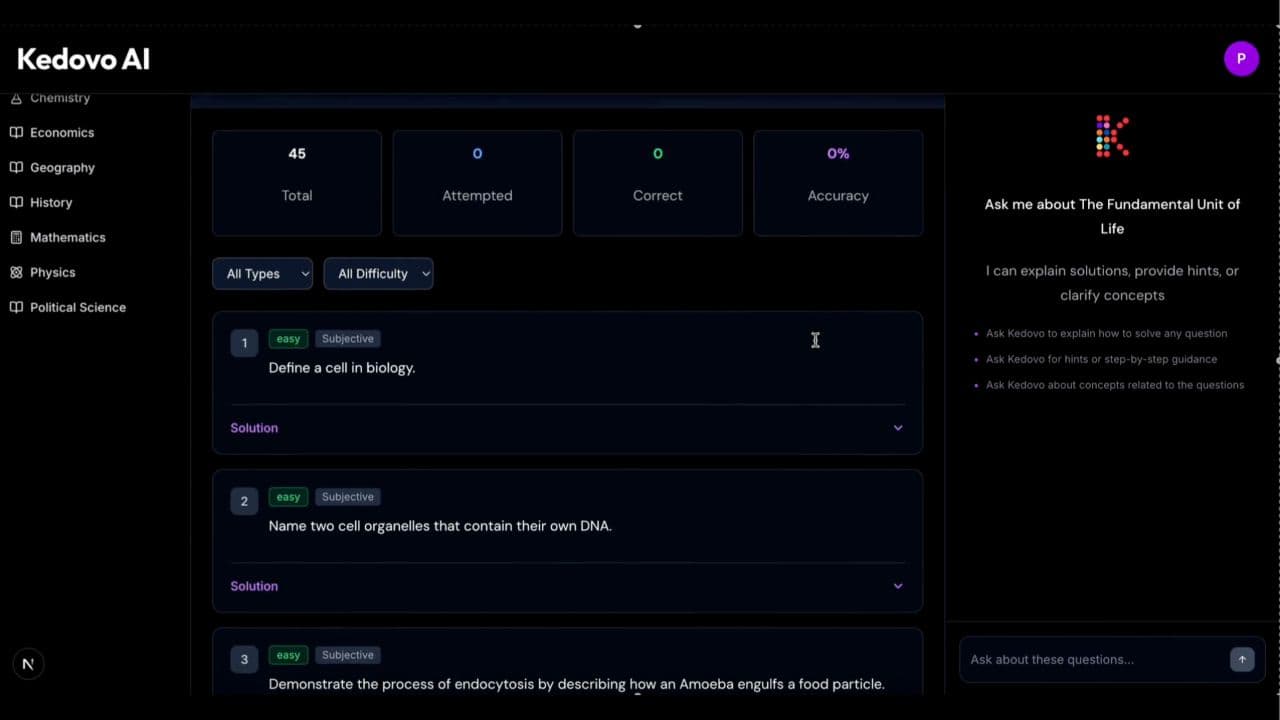Click the Geography subject icon
The height and width of the screenshot is (720, 1280).
click(18, 167)
